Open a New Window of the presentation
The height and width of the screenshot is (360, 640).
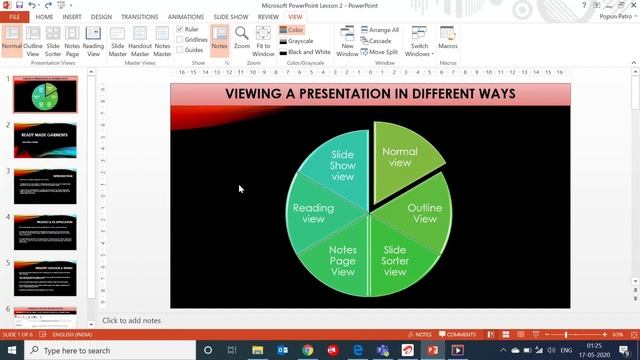tap(347, 41)
